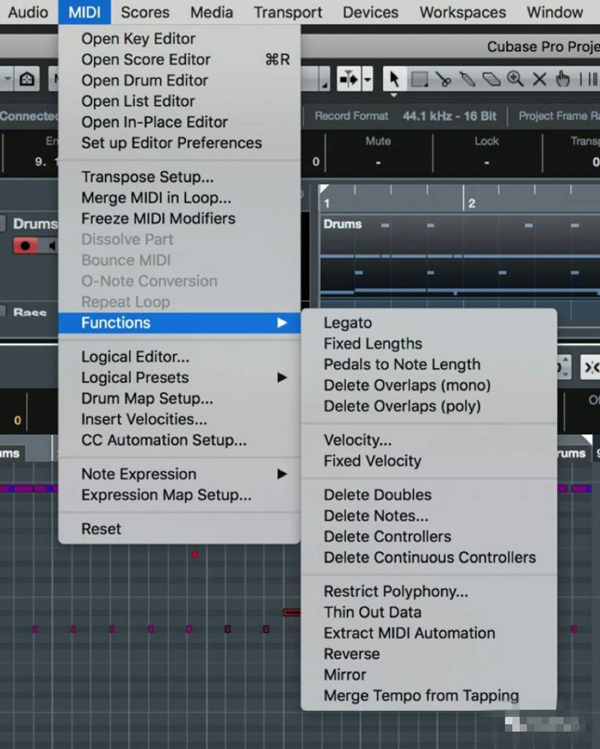Viewport: 600px width, 749px height.
Task: Open Expression Map Setup
Action: [x=179, y=495]
